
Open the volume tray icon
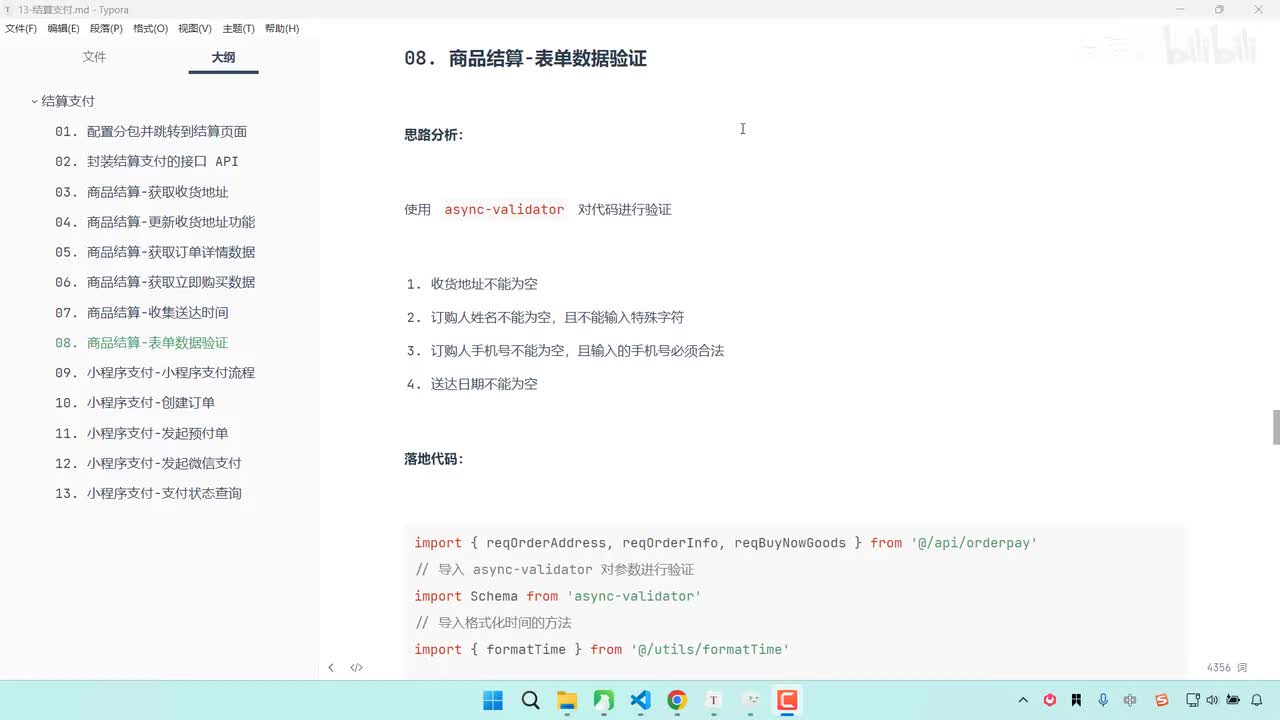[x=1213, y=700]
